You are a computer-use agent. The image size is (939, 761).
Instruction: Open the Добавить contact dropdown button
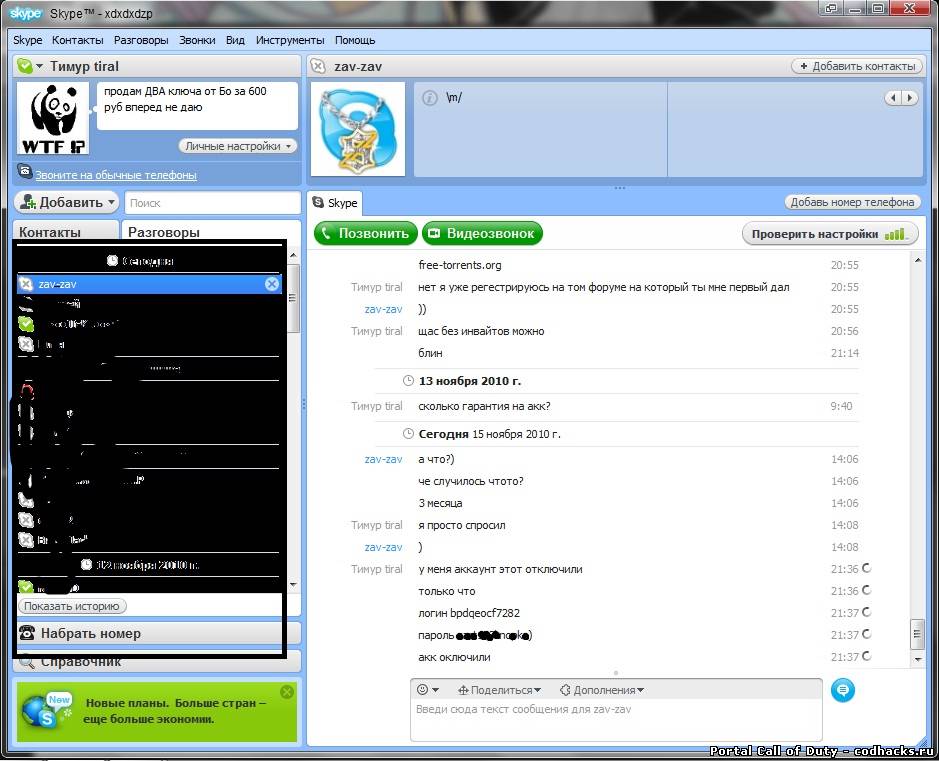[66, 202]
